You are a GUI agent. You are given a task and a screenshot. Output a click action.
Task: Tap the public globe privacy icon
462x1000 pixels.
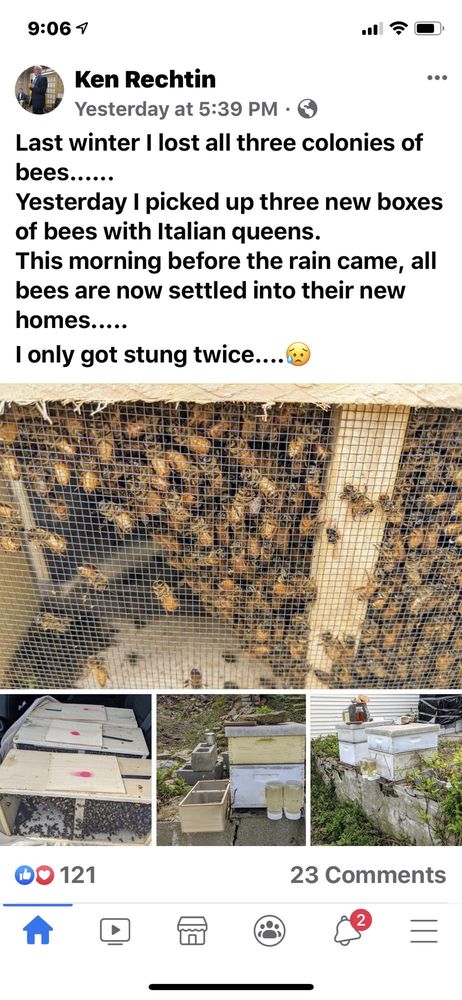coord(308,110)
